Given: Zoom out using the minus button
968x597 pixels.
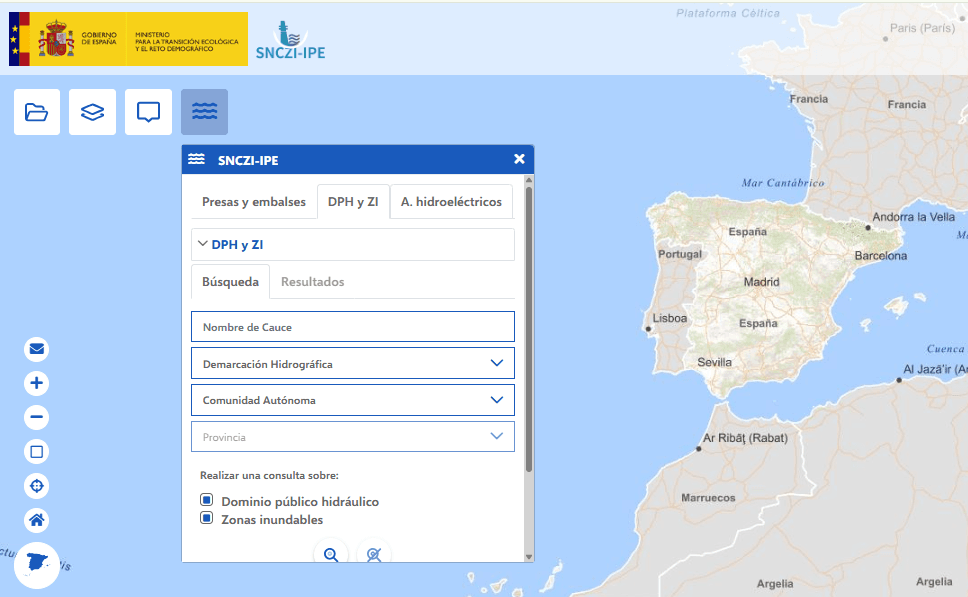Looking at the screenshot, I should point(37,417).
